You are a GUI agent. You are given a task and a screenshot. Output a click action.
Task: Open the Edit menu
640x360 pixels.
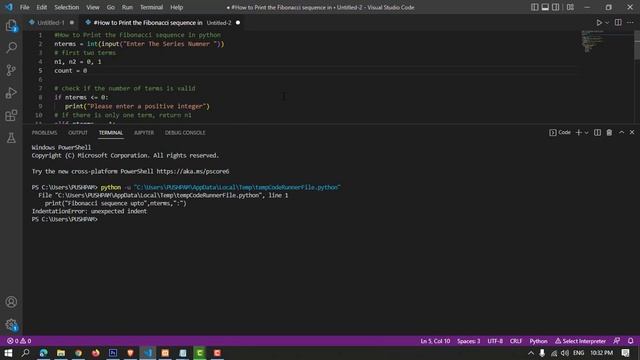(x=42, y=7)
